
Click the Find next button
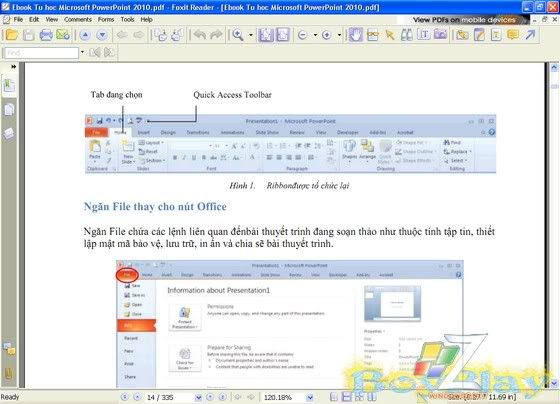coord(109,53)
